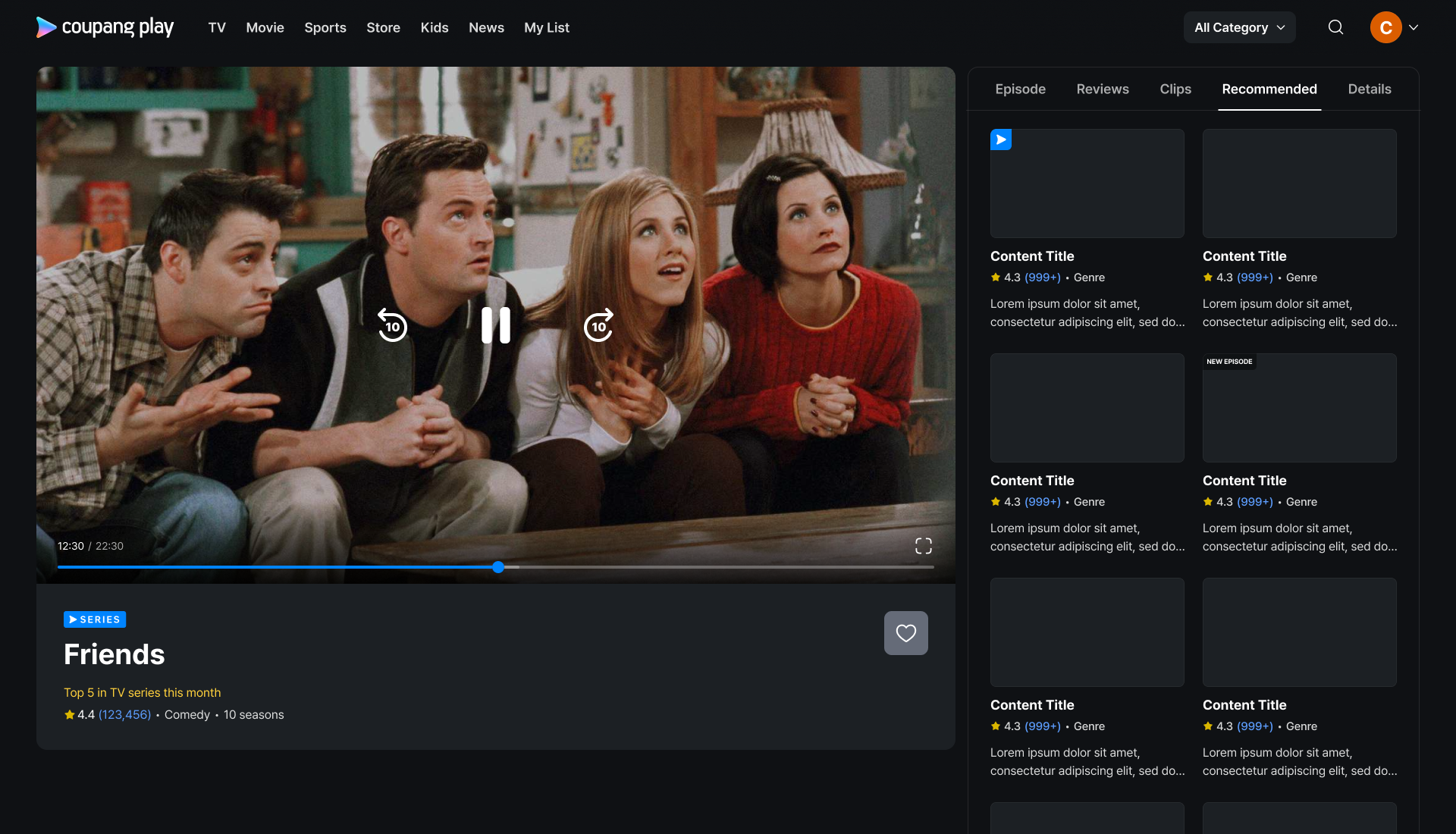Screen dimensions: 1456x834
Task: Click the Coupang Play logo
Action: tap(105, 27)
